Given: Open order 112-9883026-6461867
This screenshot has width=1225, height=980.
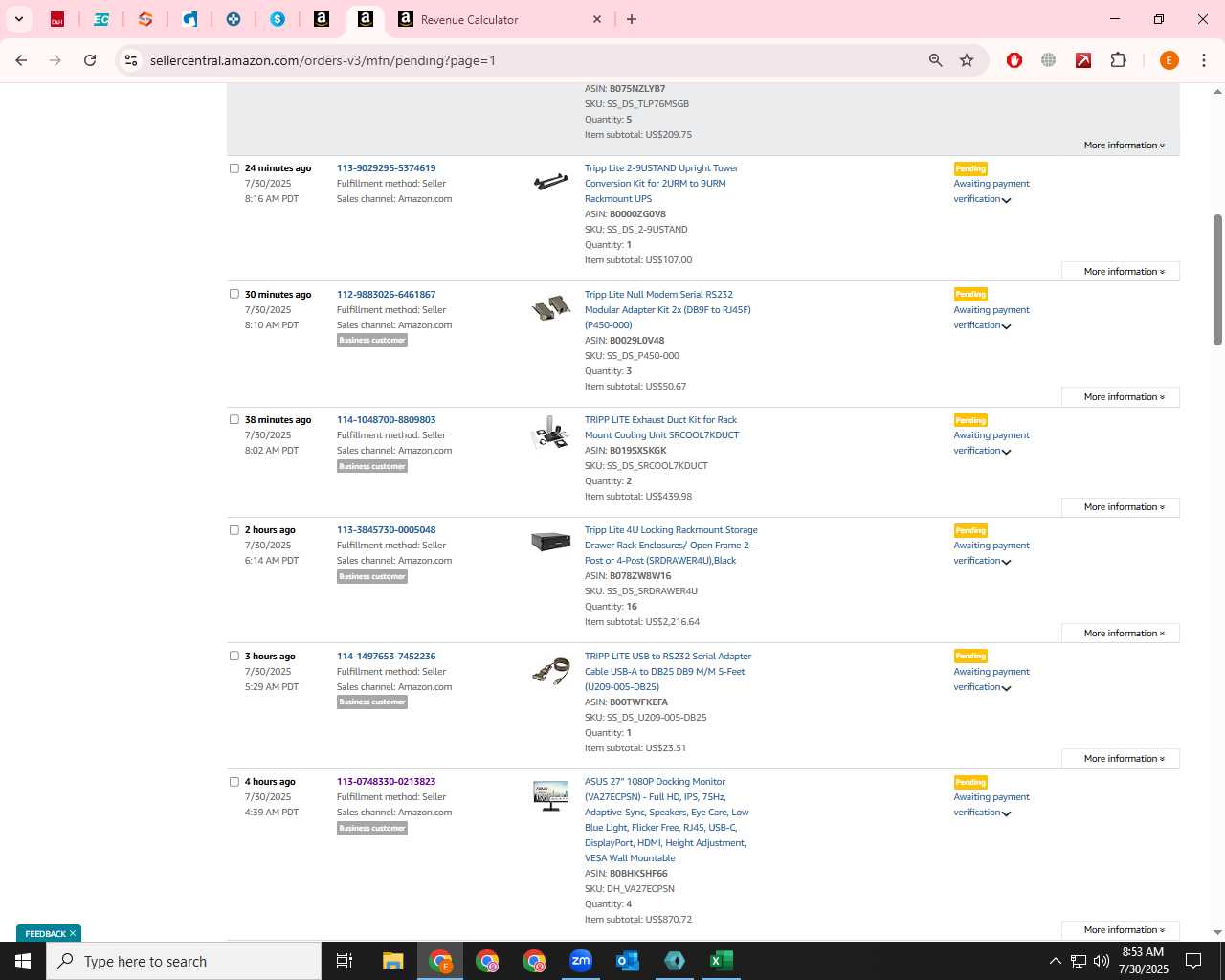Looking at the screenshot, I should tap(386, 294).
